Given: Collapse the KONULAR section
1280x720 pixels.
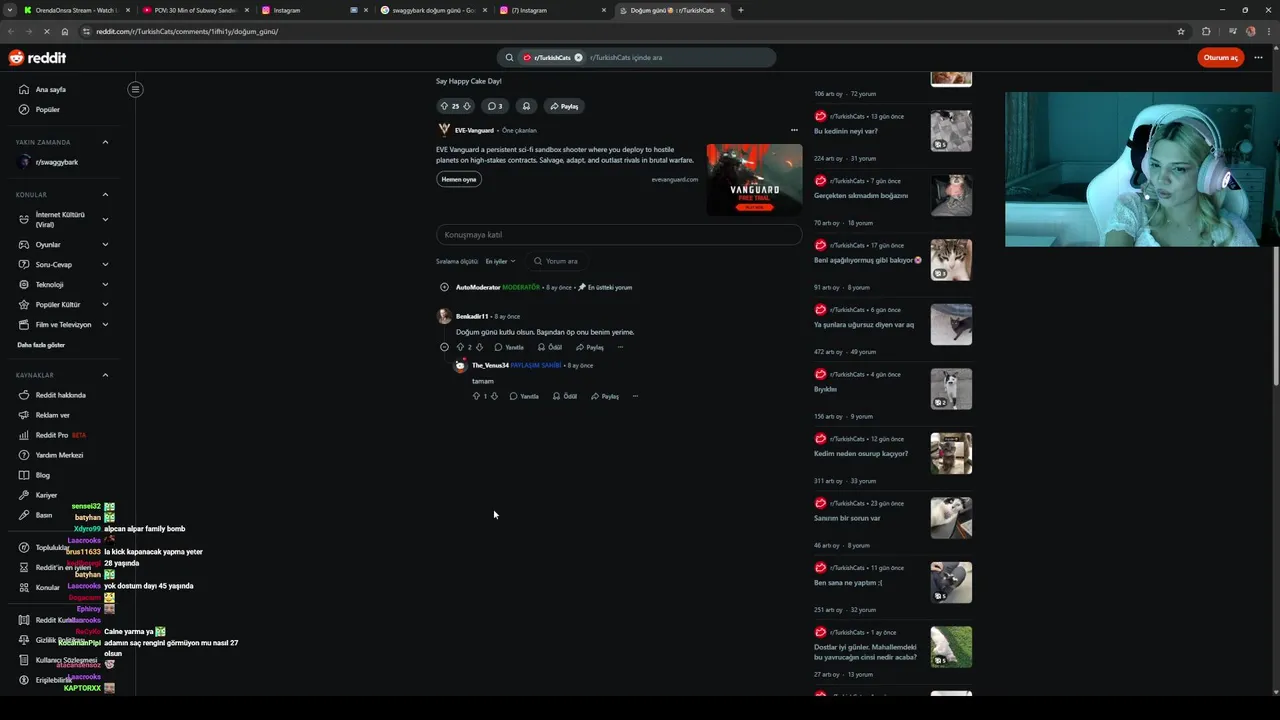Looking at the screenshot, I should pos(105,195).
